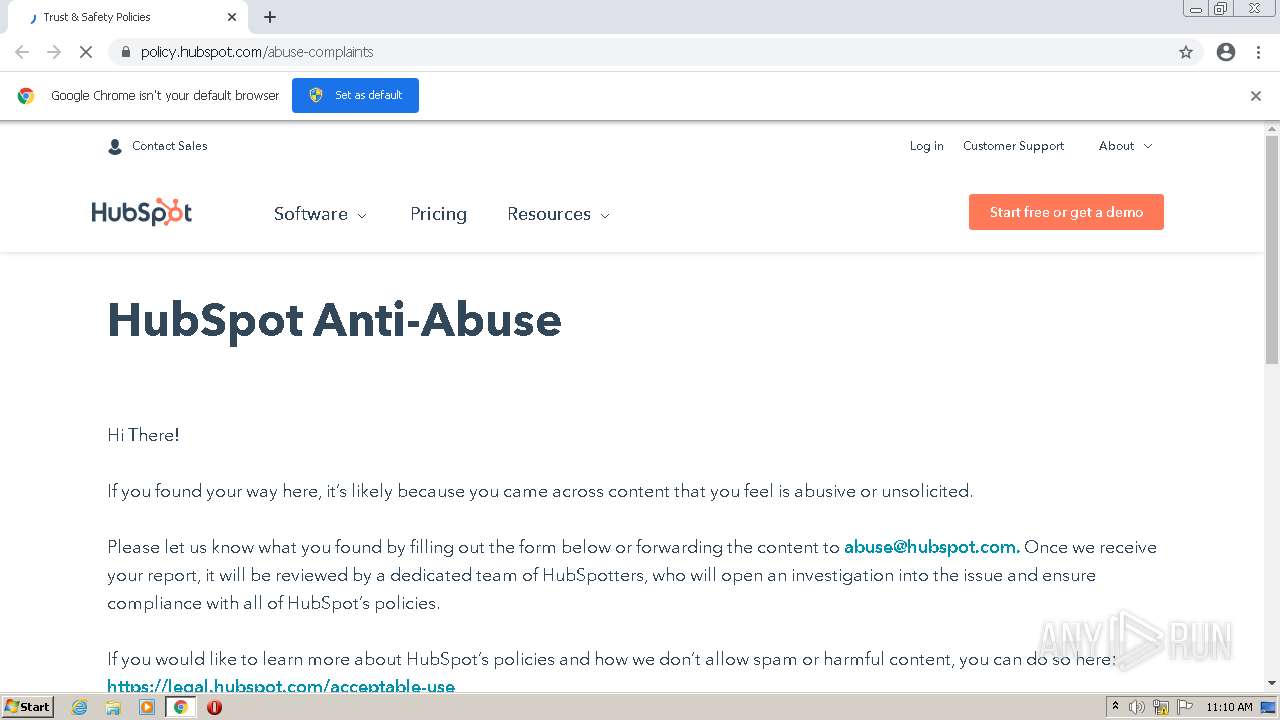Open a new tab with plus icon

click(270, 17)
